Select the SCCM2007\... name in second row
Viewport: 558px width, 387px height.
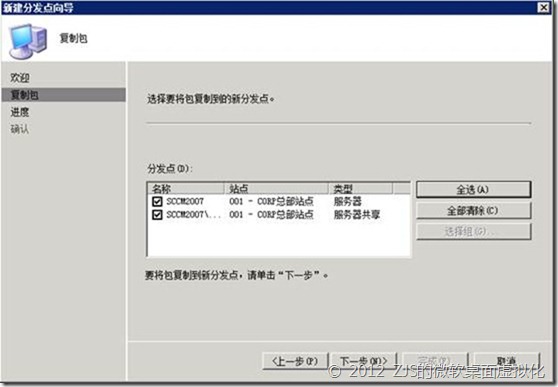194,215
